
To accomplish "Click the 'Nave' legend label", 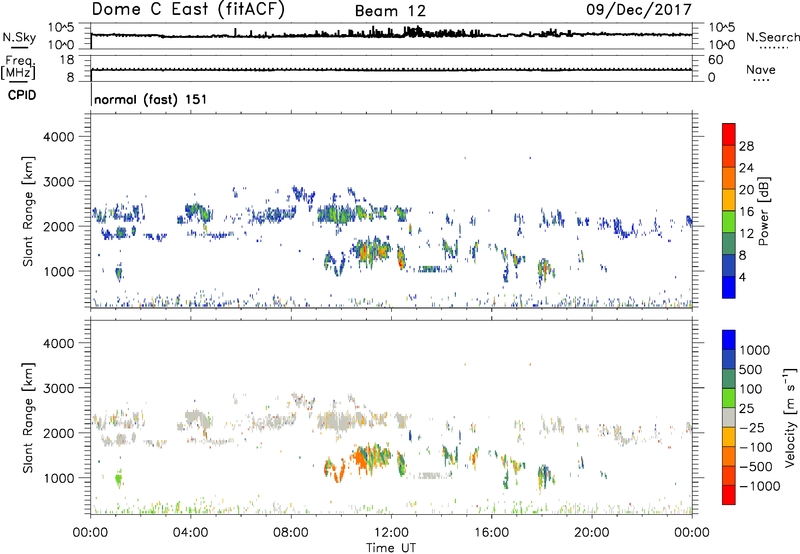I will tap(761, 69).
